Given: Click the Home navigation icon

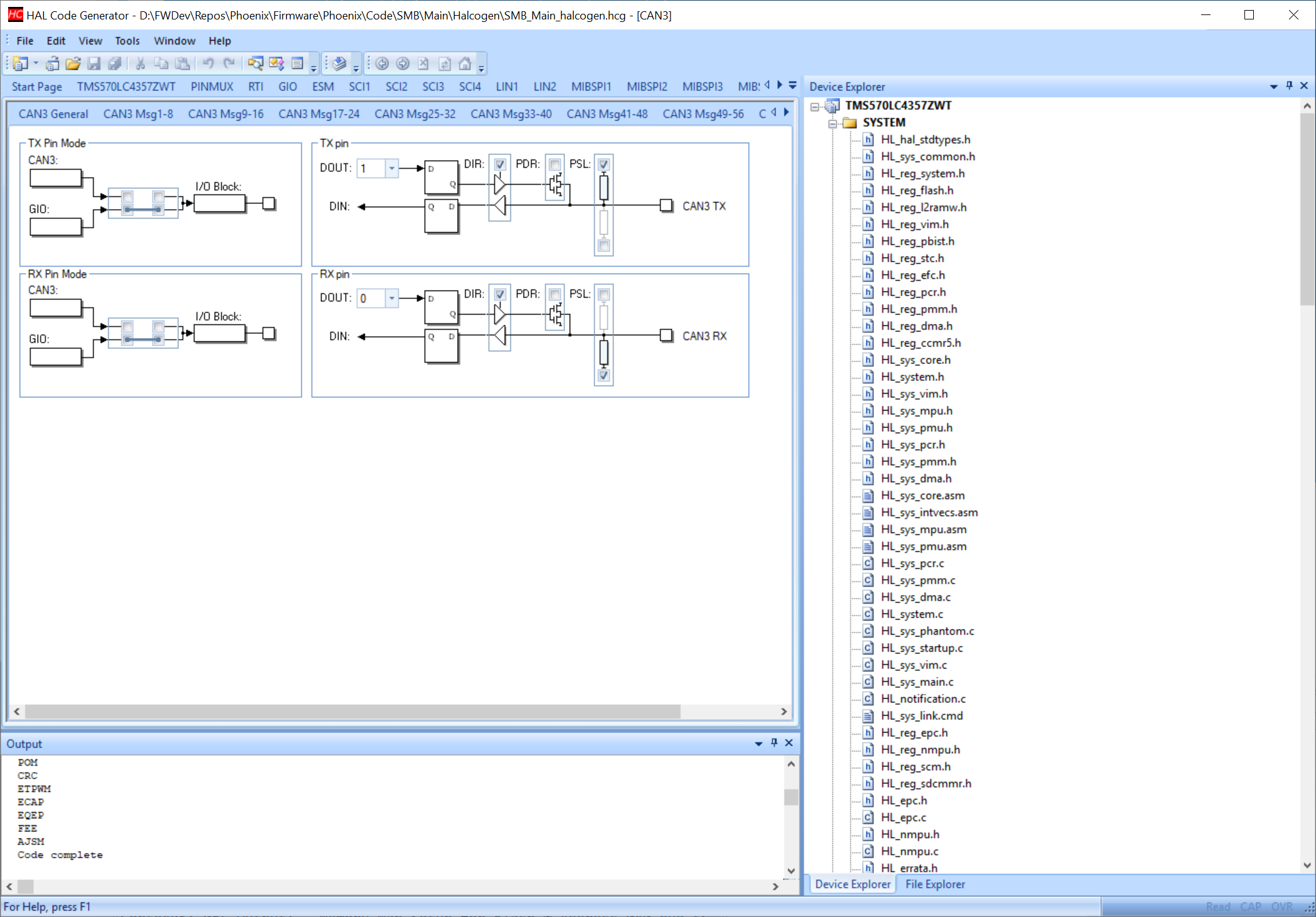Looking at the screenshot, I should 465,63.
